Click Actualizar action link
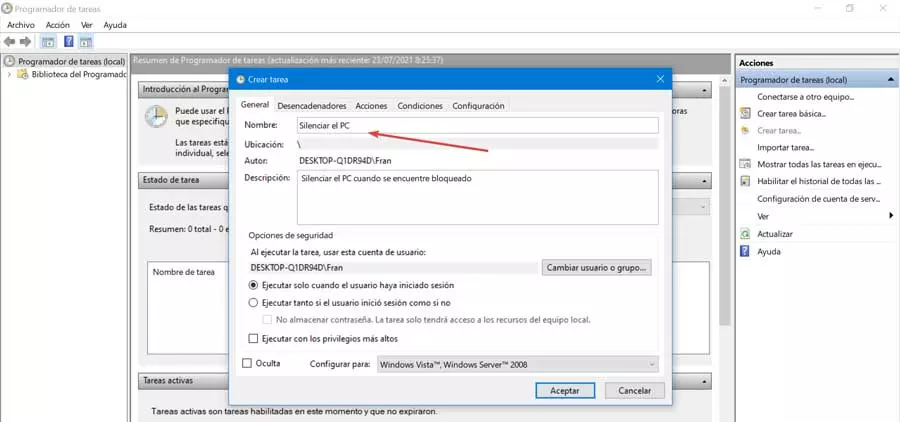The image size is (900, 422). (775, 234)
